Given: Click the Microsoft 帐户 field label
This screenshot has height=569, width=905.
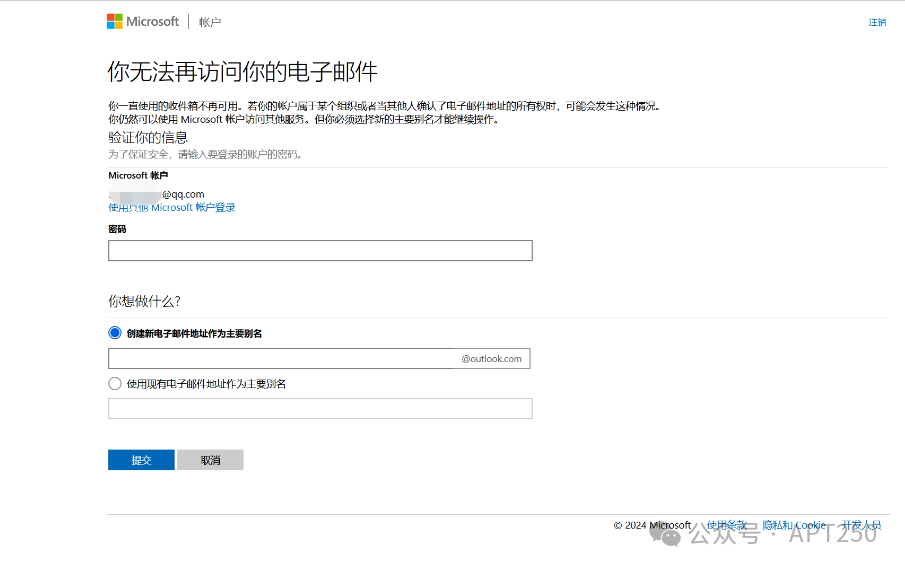Looking at the screenshot, I should coord(138,175).
